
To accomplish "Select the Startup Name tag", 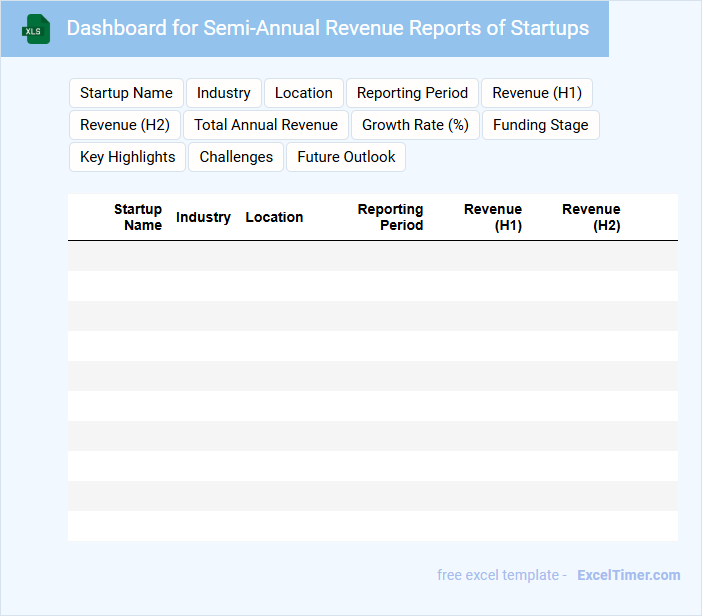I will tap(126, 93).
